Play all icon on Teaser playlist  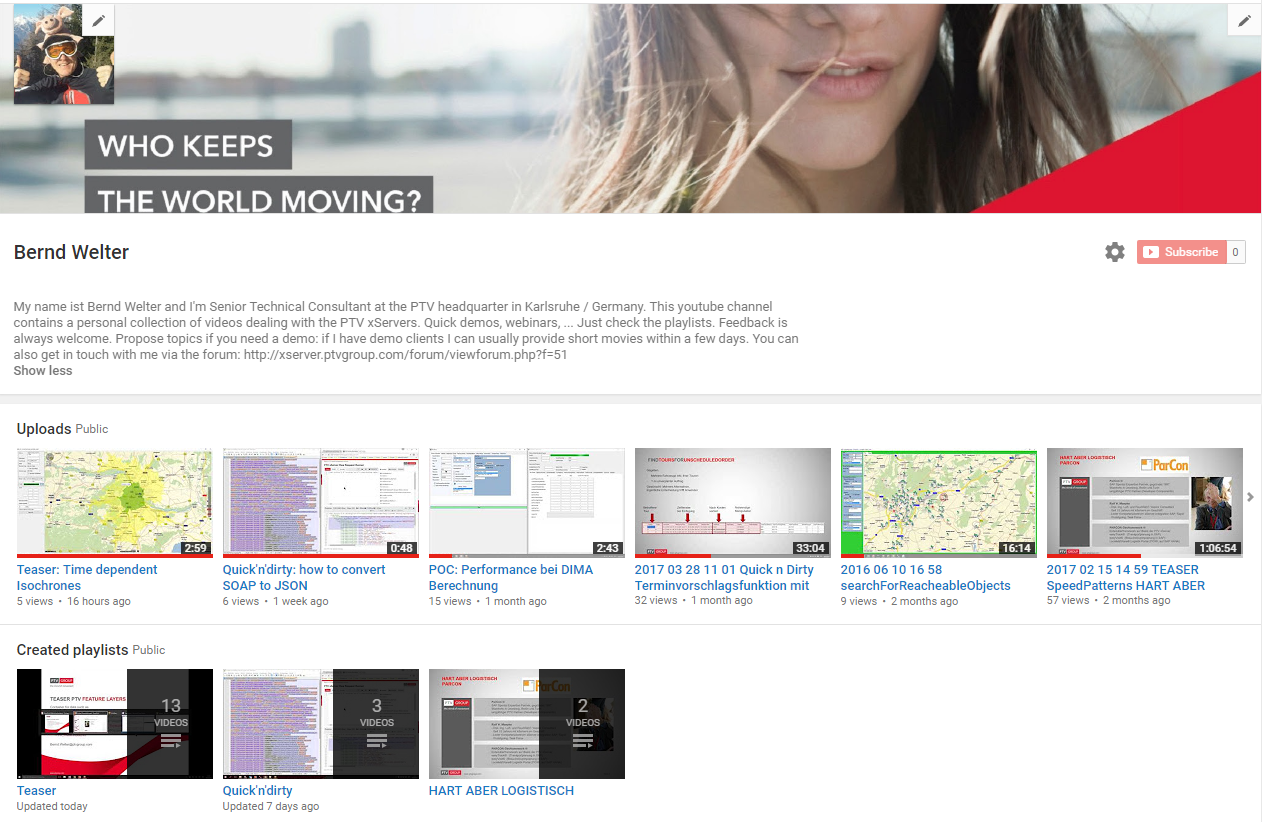[x=171, y=741]
